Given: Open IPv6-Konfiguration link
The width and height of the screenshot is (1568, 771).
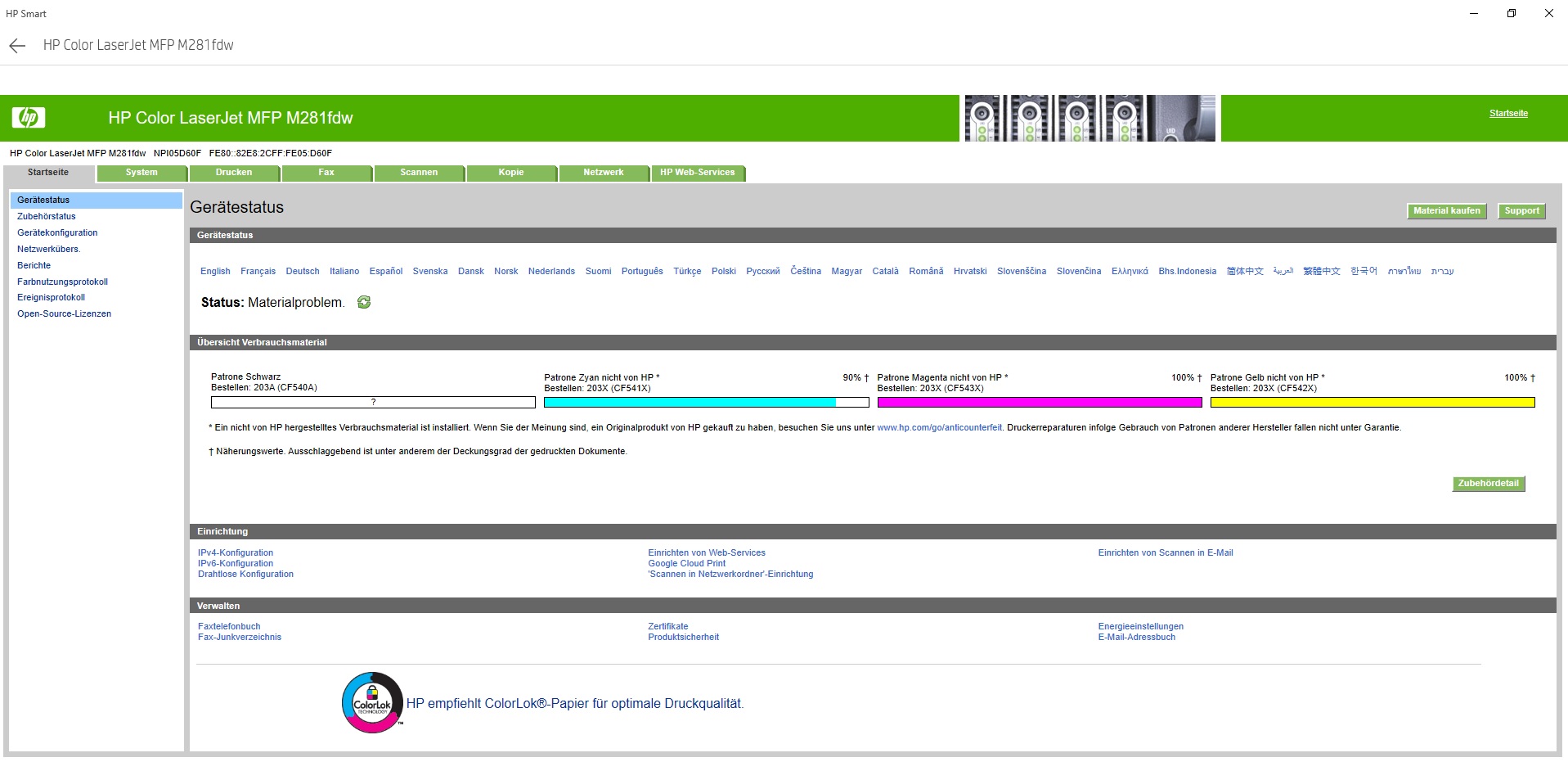Looking at the screenshot, I should point(236,564).
